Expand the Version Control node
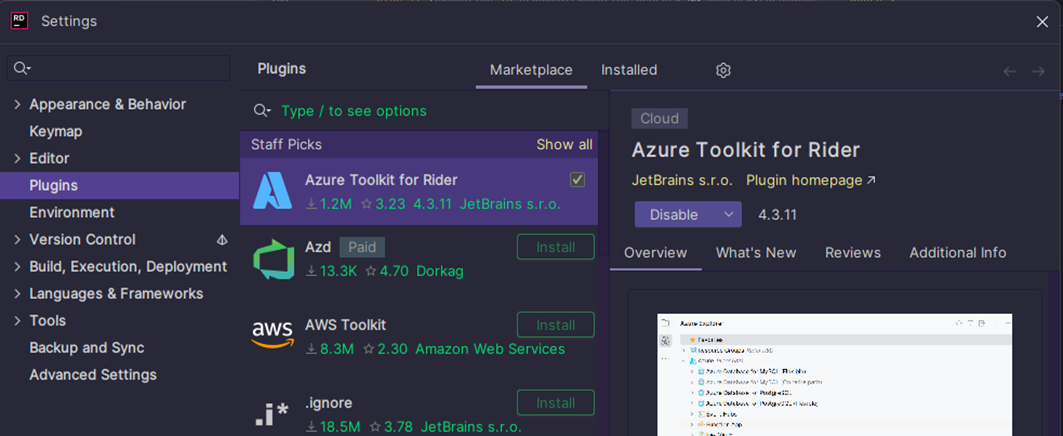 tap(17, 239)
